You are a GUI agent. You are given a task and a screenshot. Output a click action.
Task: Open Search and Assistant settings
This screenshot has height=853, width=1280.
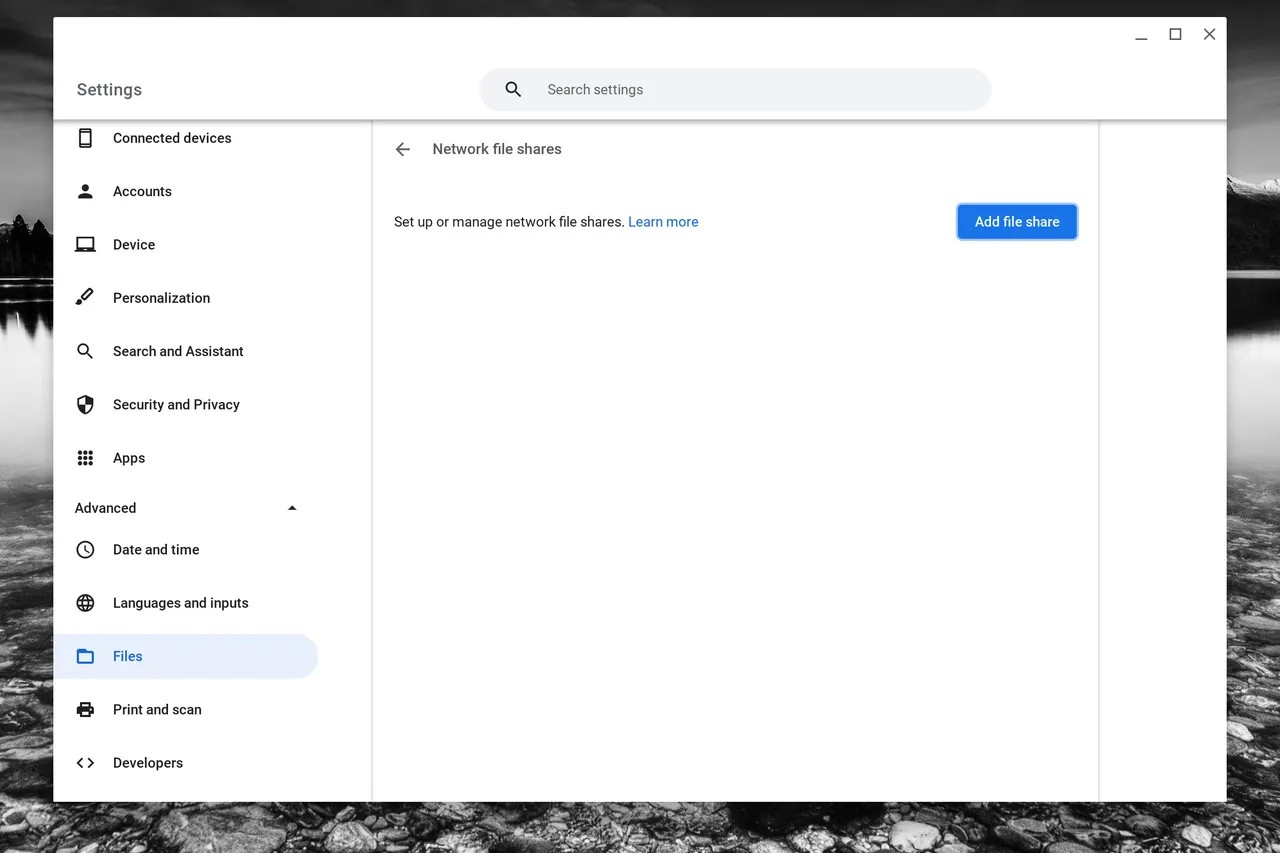click(x=178, y=351)
